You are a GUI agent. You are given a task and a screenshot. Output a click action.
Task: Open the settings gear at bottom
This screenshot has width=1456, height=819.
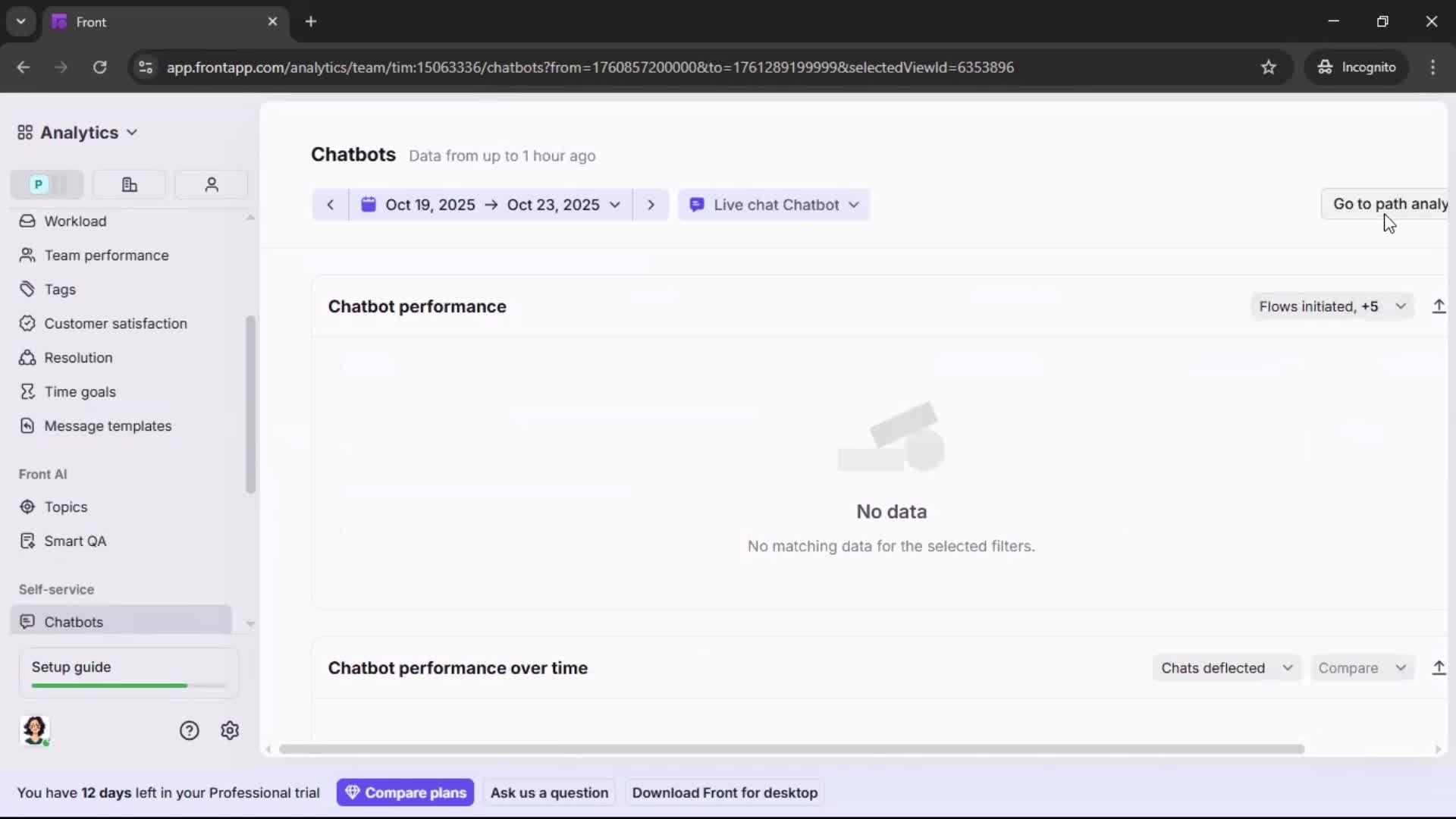point(229,730)
